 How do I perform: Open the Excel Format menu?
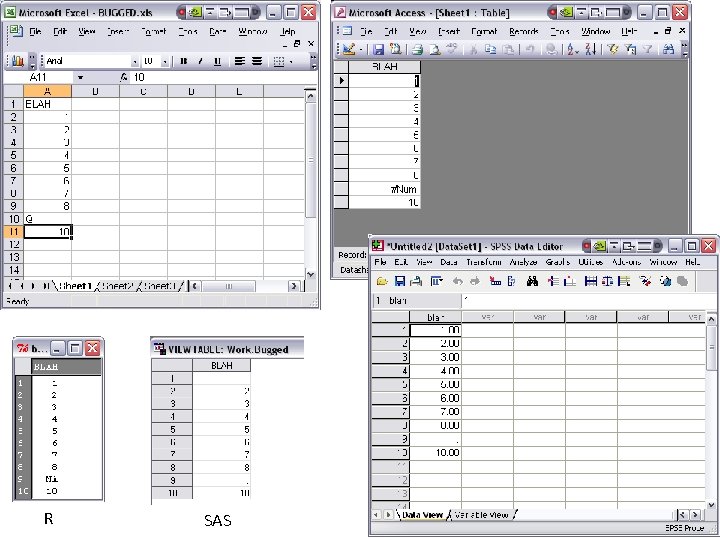click(153, 31)
